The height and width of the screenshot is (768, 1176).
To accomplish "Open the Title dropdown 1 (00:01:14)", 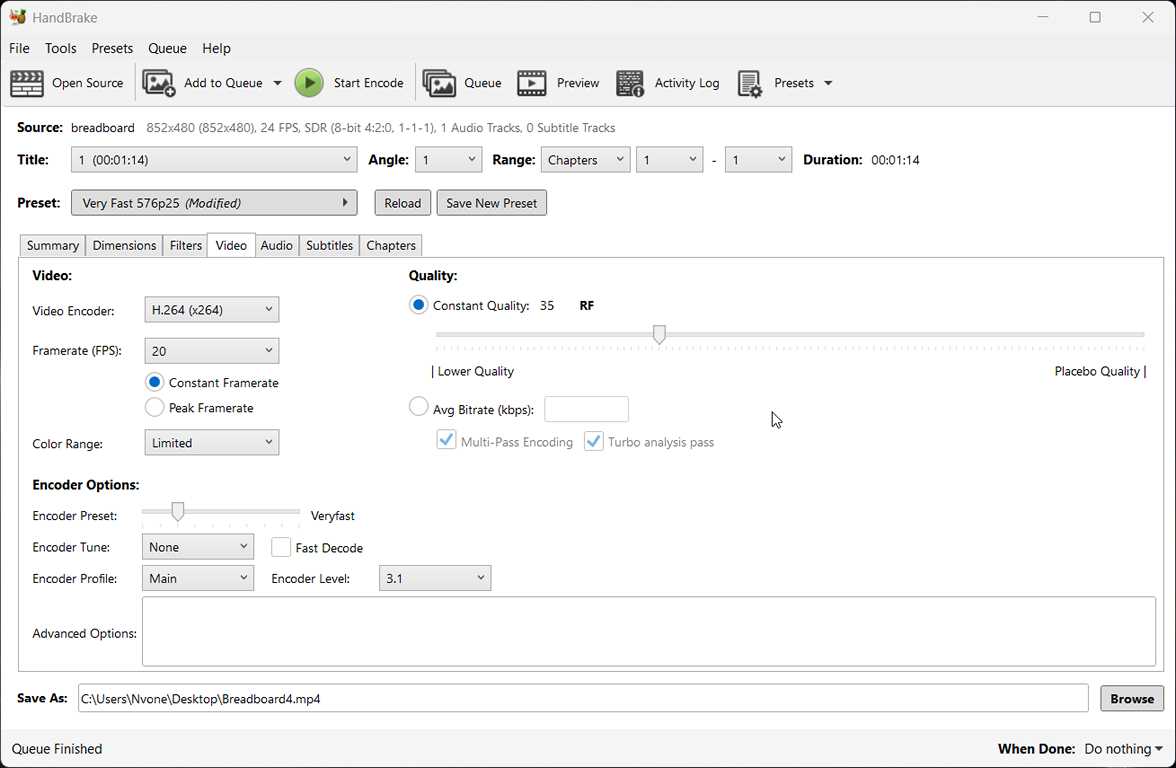I will click(214, 160).
